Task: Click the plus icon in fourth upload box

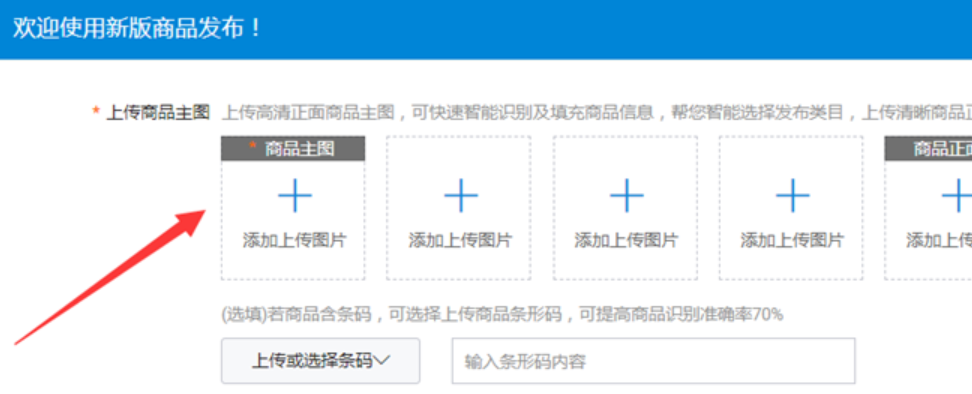Action: tap(792, 196)
